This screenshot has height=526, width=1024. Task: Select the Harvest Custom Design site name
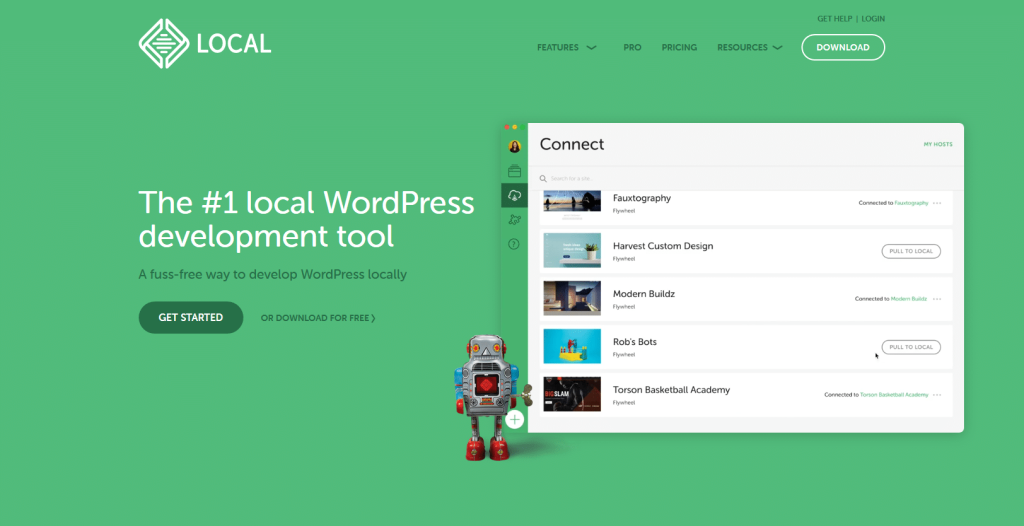coord(663,246)
